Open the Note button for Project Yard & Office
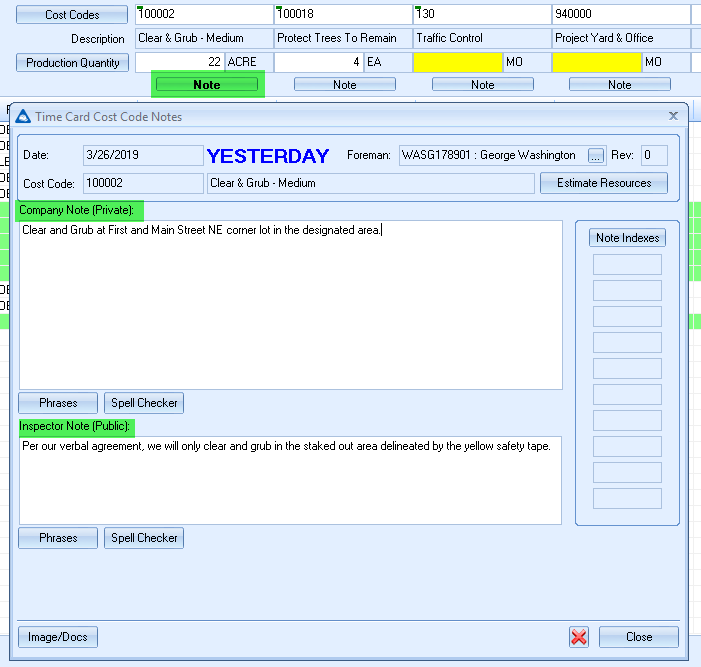The width and height of the screenshot is (701, 667). tap(620, 84)
